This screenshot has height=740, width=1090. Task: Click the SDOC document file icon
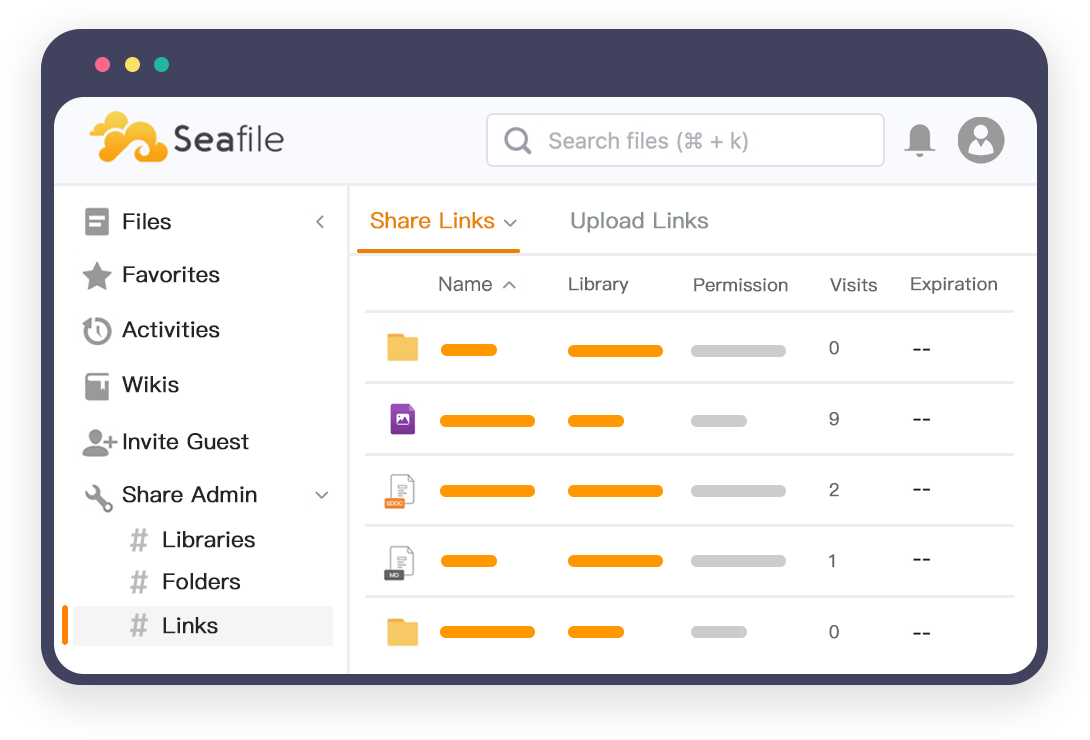[400, 491]
